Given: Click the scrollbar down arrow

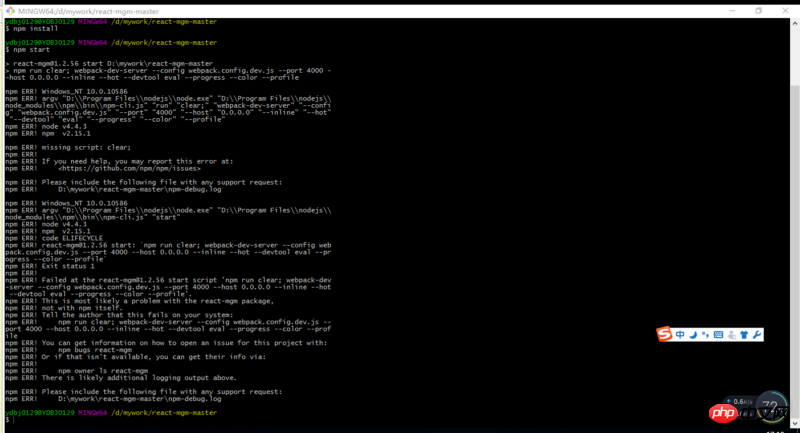Looking at the screenshot, I should coord(795,423).
